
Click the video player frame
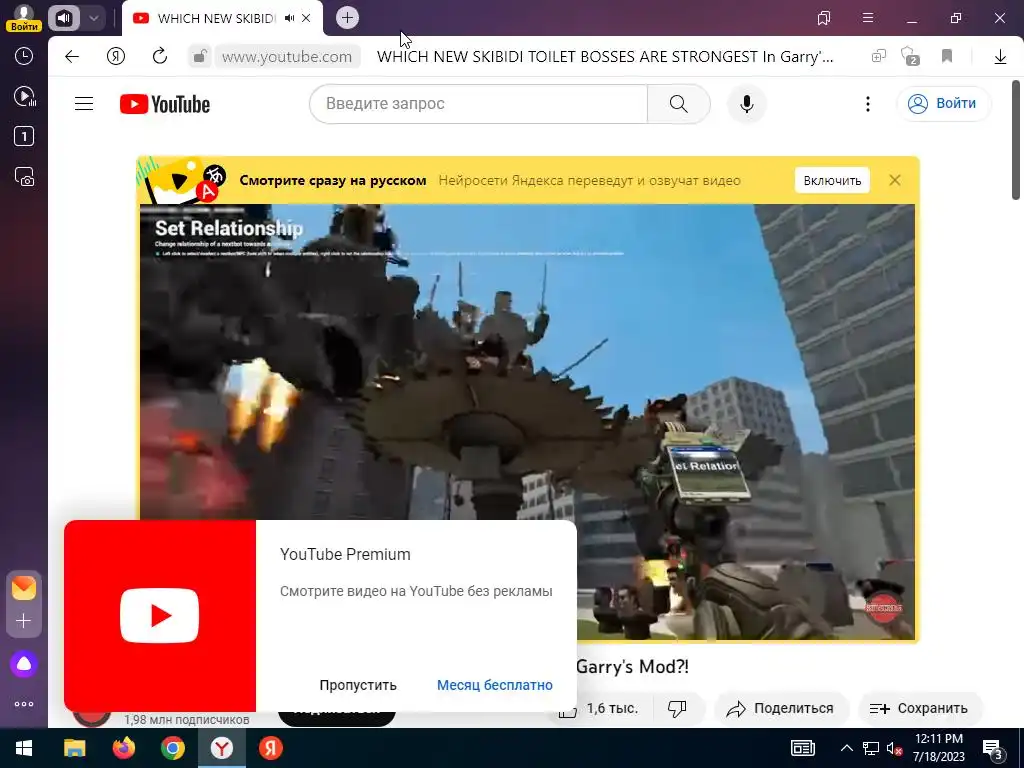(527, 422)
